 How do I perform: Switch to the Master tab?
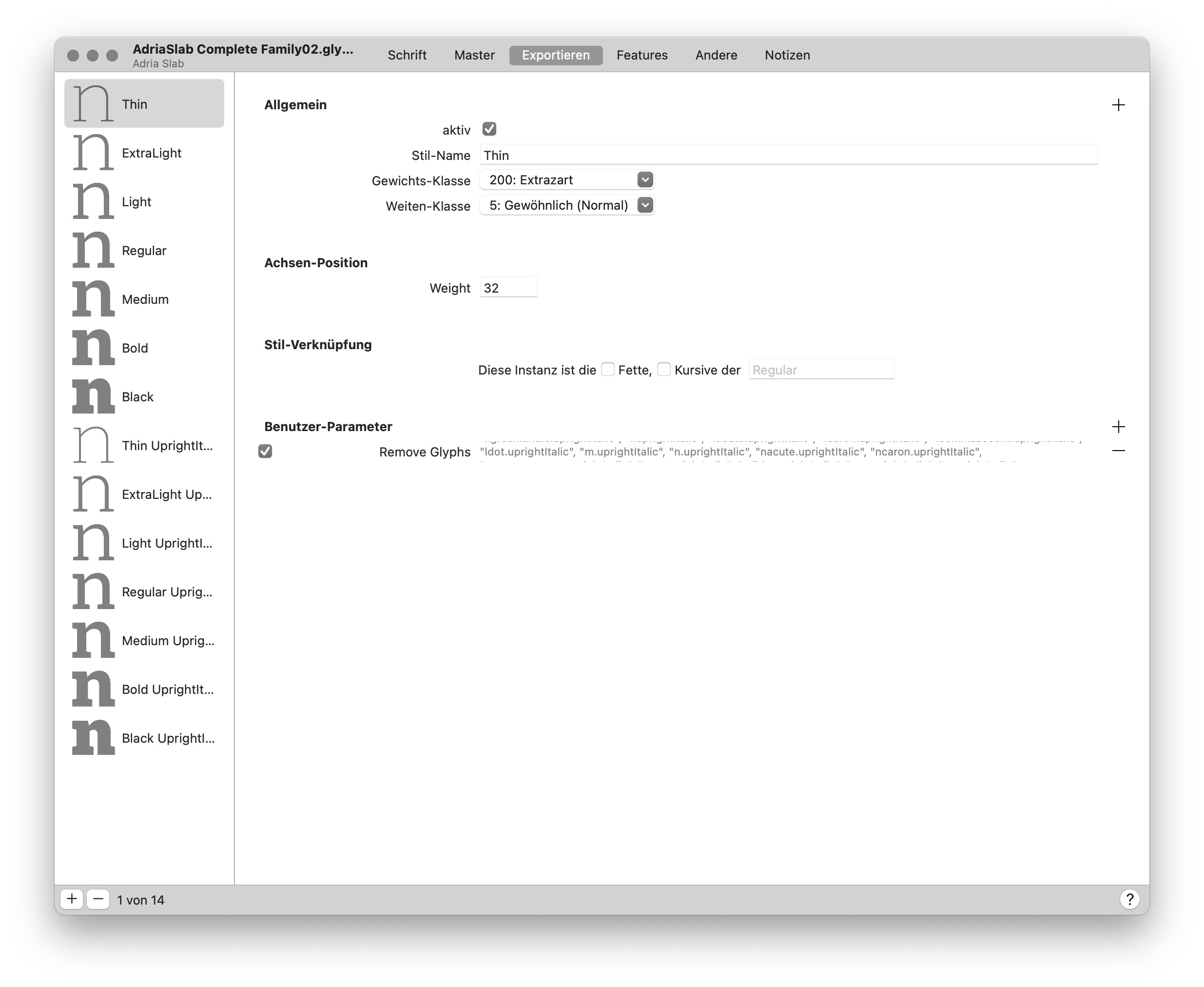474,55
